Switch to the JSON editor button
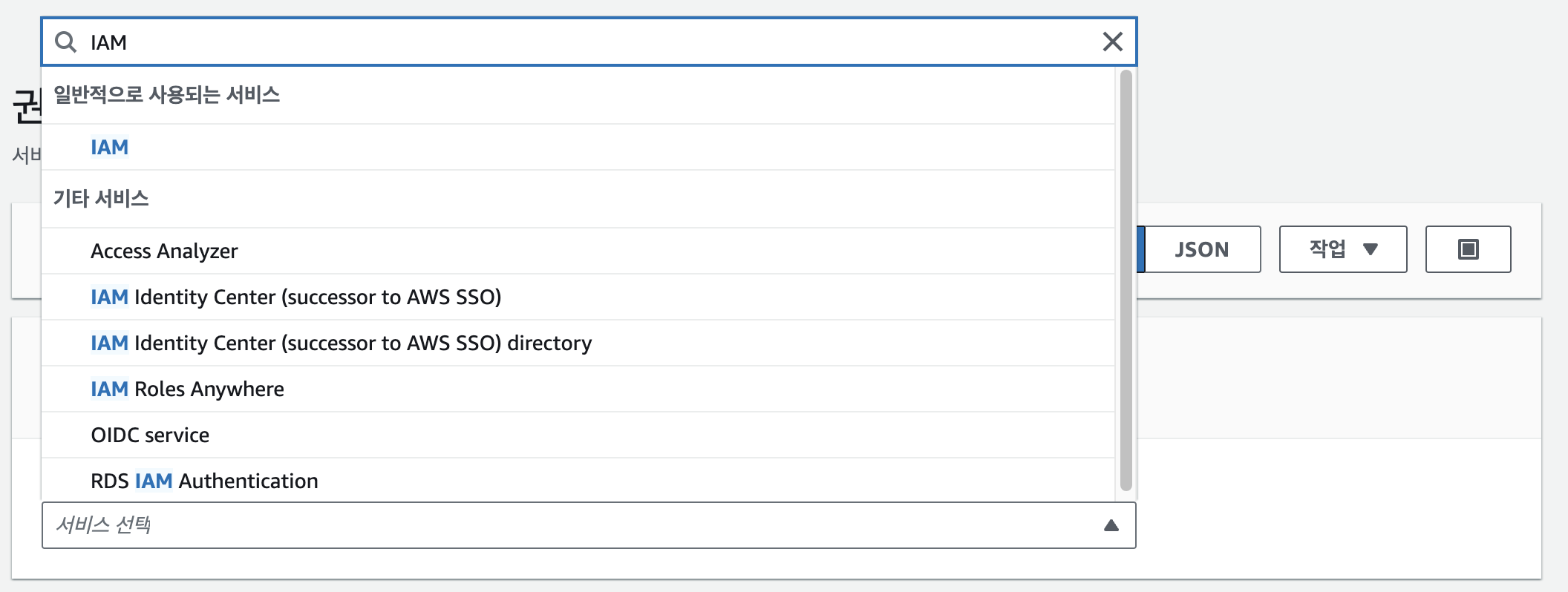The image size is (1568, 592). click(1201, 249)
